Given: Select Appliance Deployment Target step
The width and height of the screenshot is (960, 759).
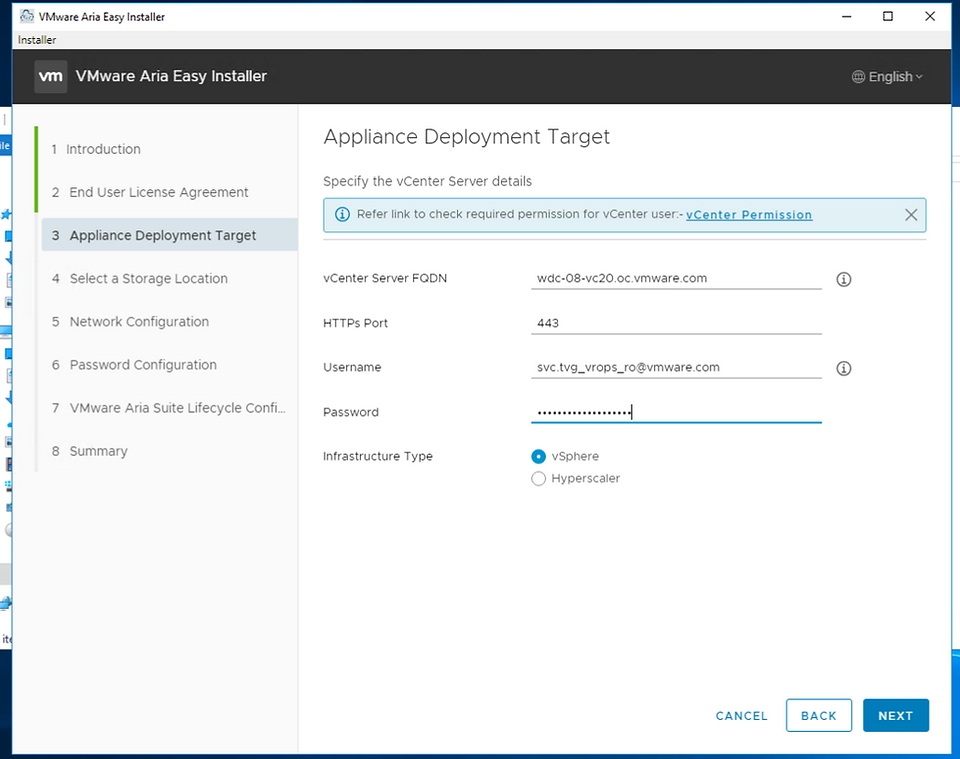Looking at the screenshot, I should click(170, 235).
